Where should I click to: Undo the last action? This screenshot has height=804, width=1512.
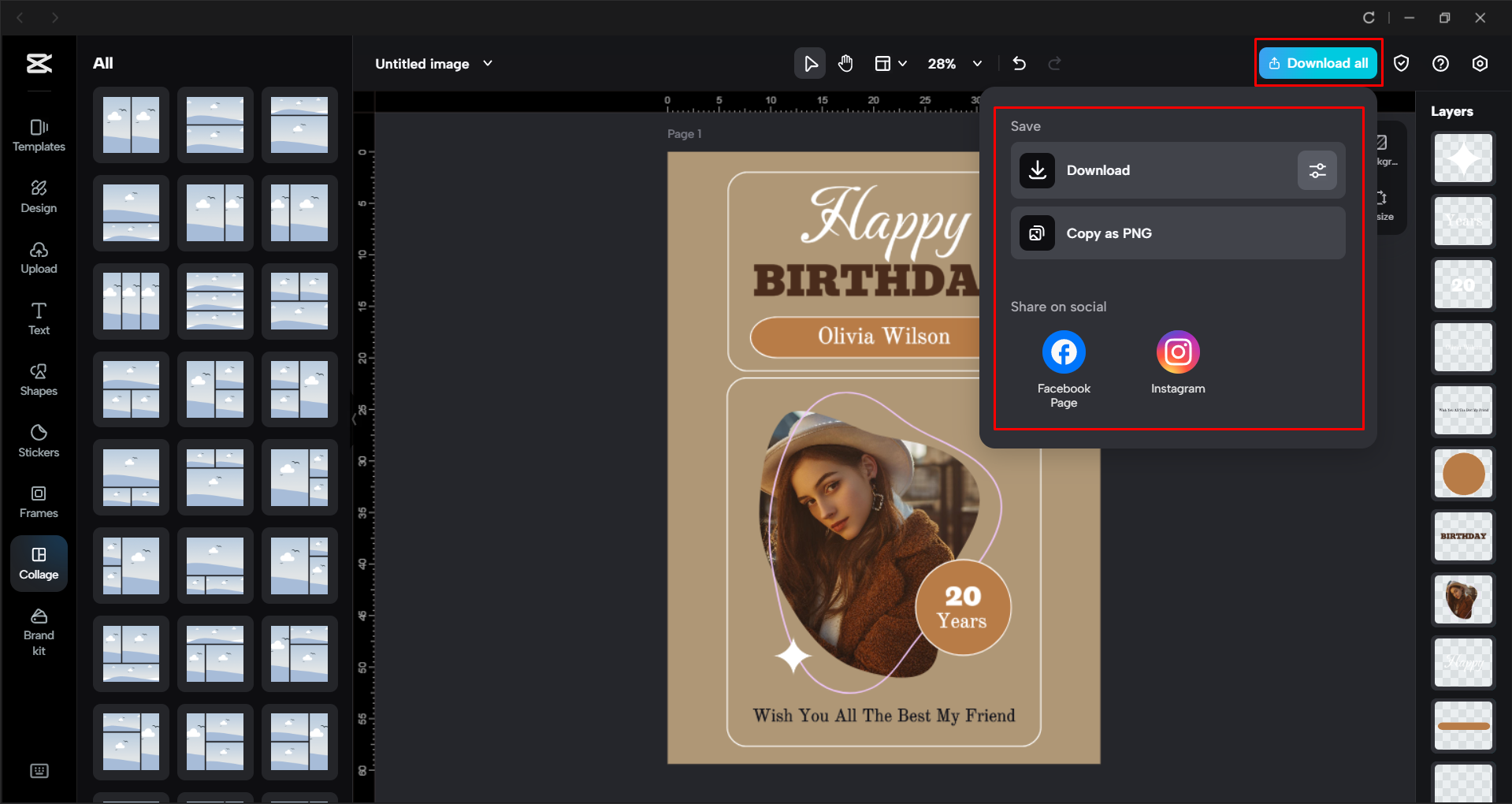coord(1019,63)
